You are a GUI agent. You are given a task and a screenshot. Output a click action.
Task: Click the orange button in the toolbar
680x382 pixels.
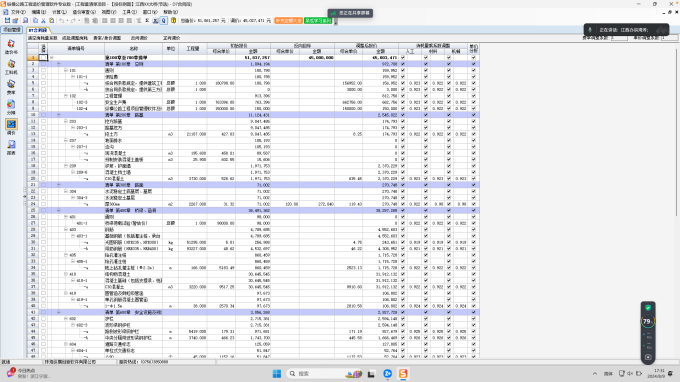click(288, 20)
